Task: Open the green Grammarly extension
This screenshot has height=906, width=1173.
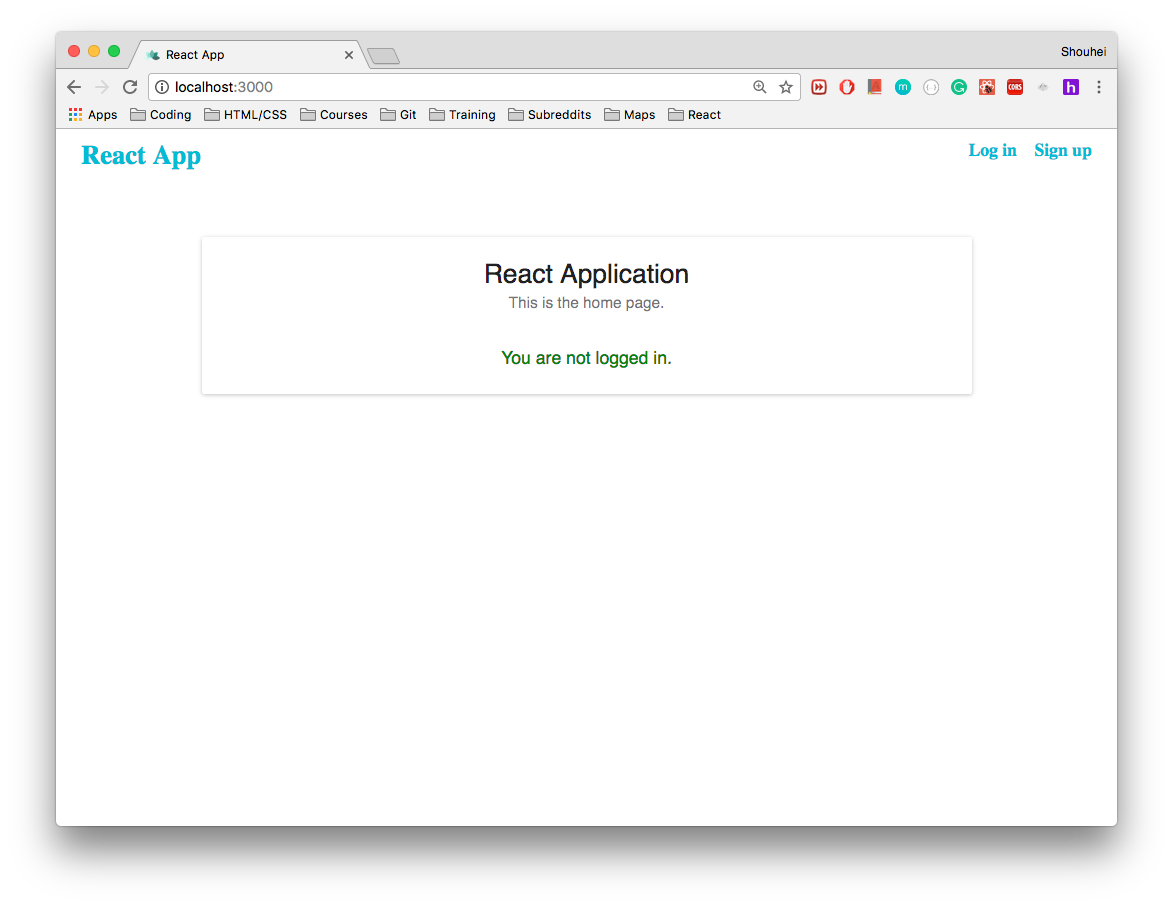Action: tap(958, 87)
